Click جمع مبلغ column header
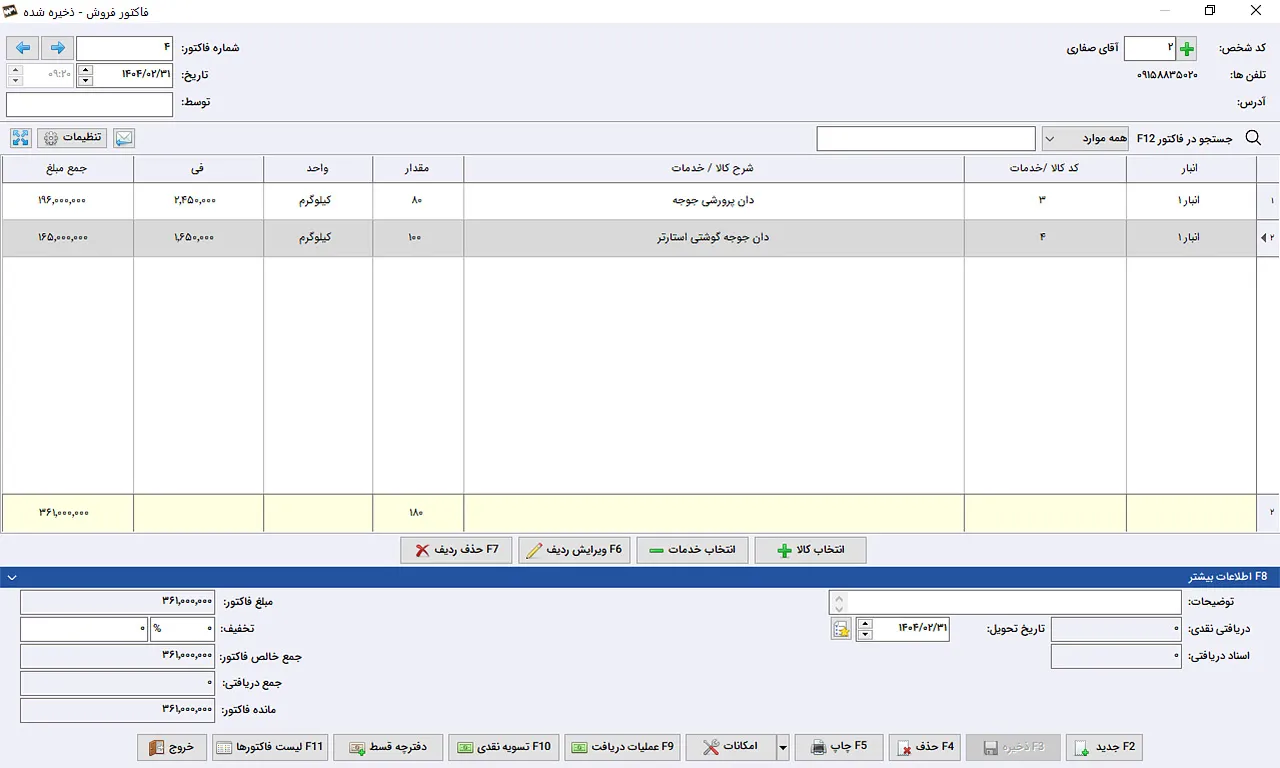 click(x=68, y=168)
